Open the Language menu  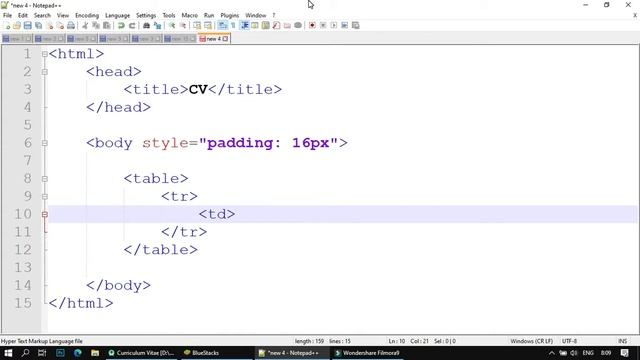(118, 16)
